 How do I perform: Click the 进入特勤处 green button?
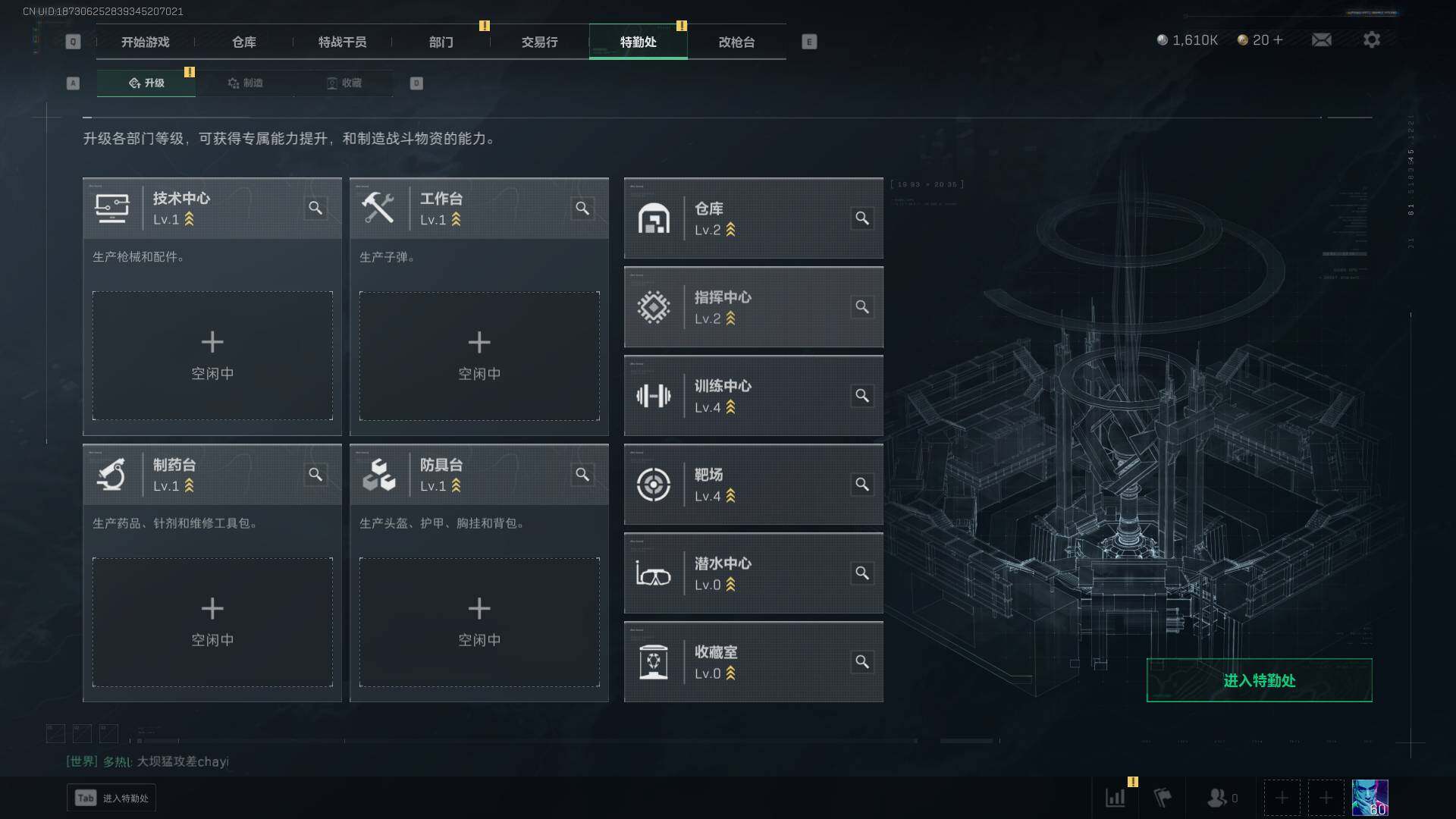coord(1259,680)
